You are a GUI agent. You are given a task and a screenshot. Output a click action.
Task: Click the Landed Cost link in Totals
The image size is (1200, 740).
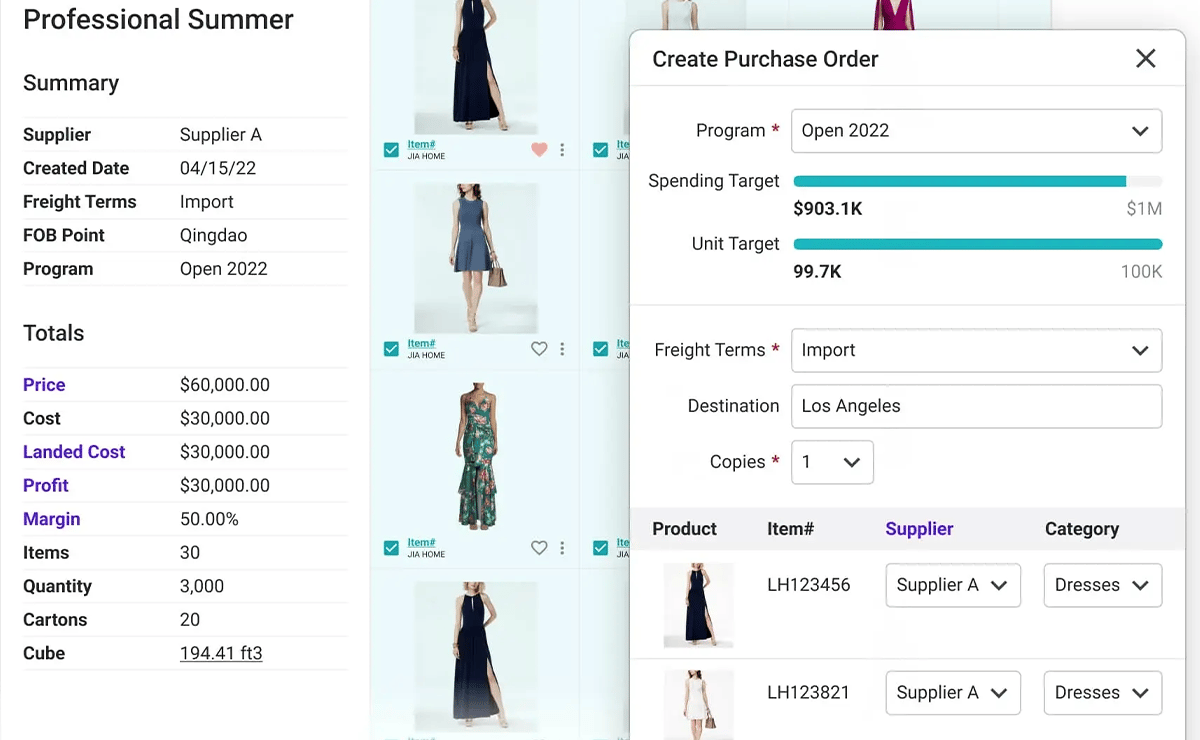[x=74, y=451]
